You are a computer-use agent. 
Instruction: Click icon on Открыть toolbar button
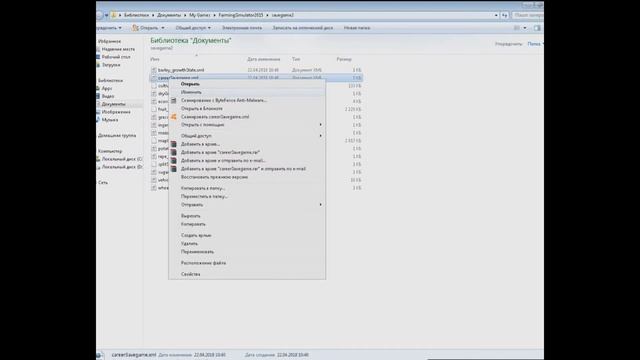tap(135, 28)
